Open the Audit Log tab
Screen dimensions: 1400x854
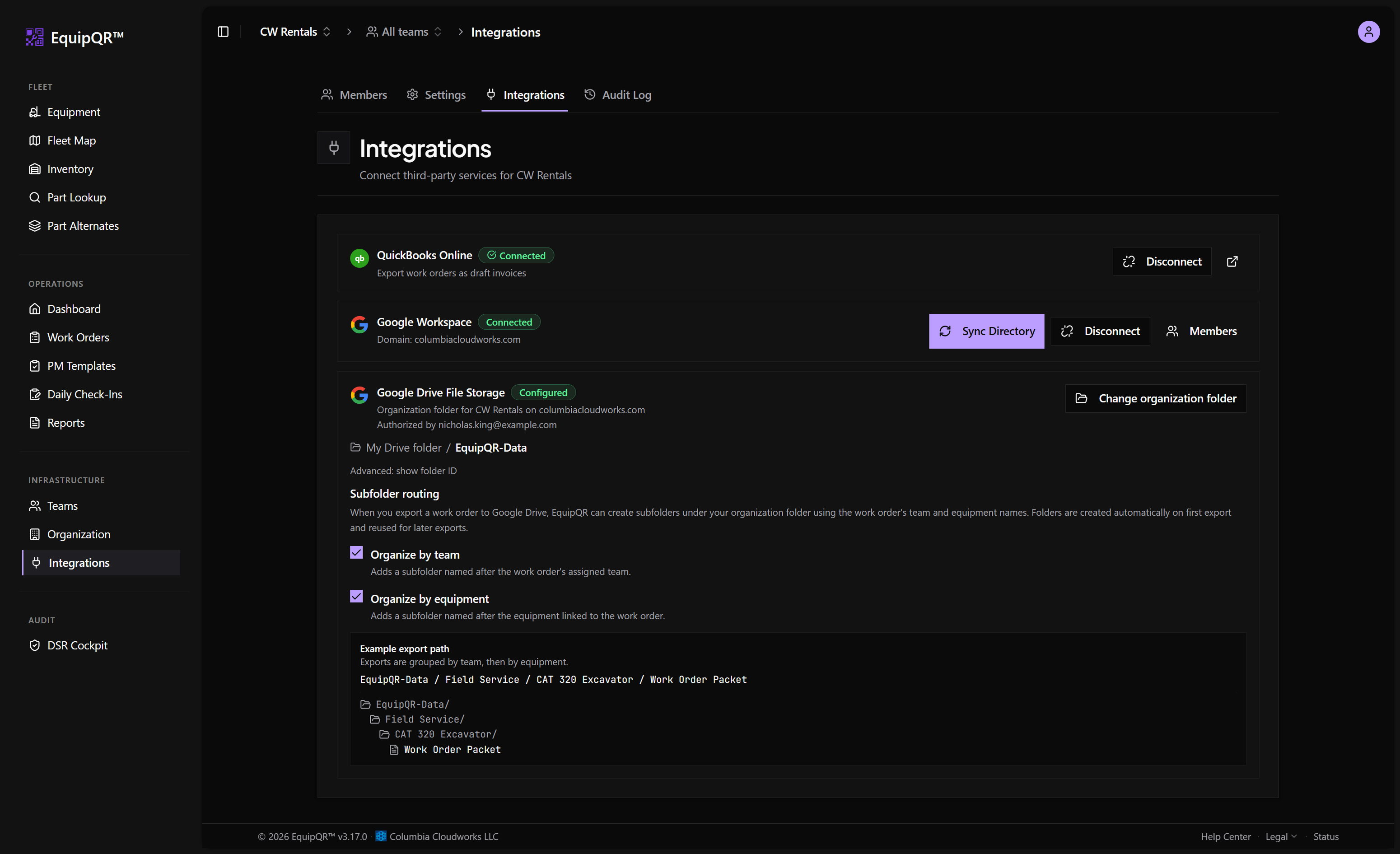[x=618, y=95]
